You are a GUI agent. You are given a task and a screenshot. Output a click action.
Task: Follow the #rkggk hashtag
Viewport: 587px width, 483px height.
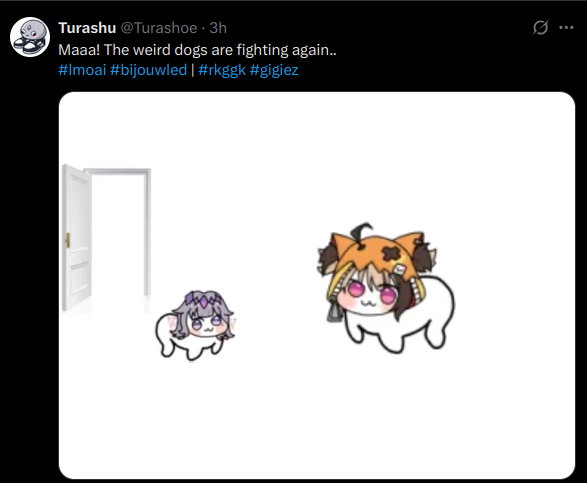(x=222, y=70)
